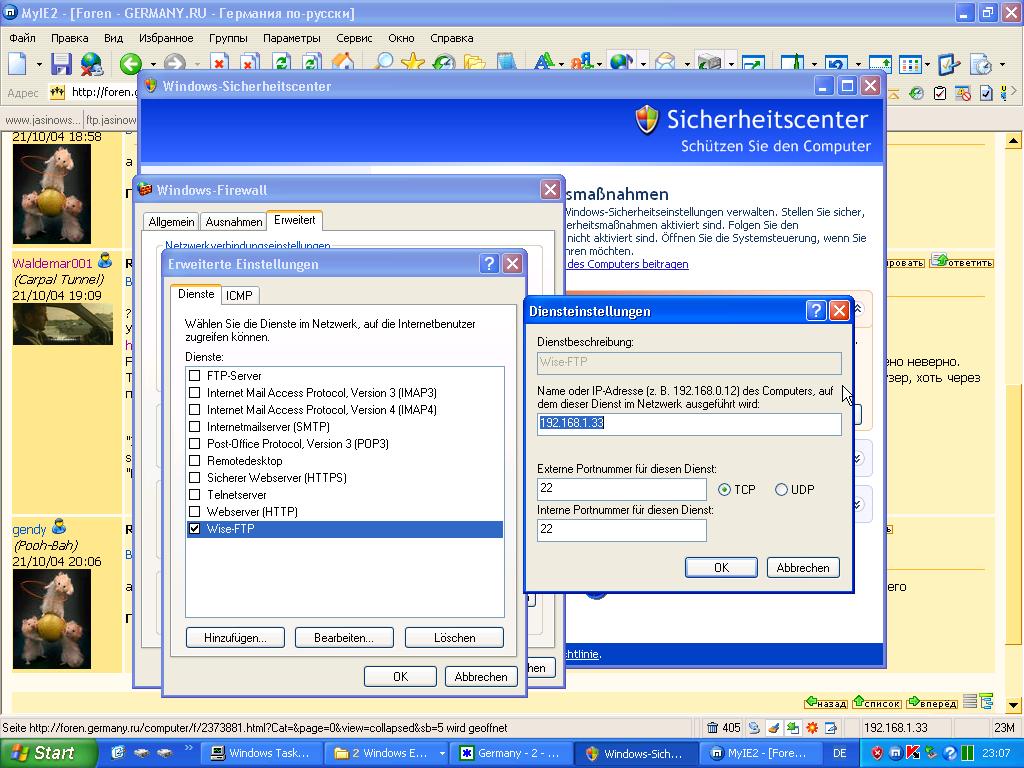The height and width of the screenshot is (768, 1024).
Task: Select the TCP radio button
Action: click(724, 490)
